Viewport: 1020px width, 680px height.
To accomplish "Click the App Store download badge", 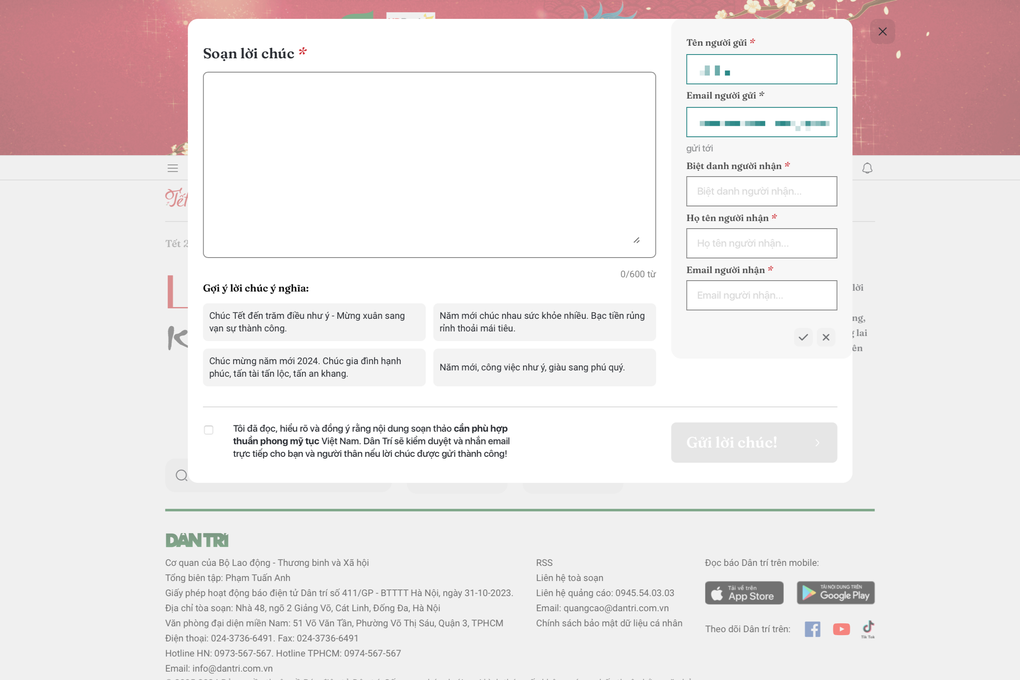I will [x=744, y=593].
